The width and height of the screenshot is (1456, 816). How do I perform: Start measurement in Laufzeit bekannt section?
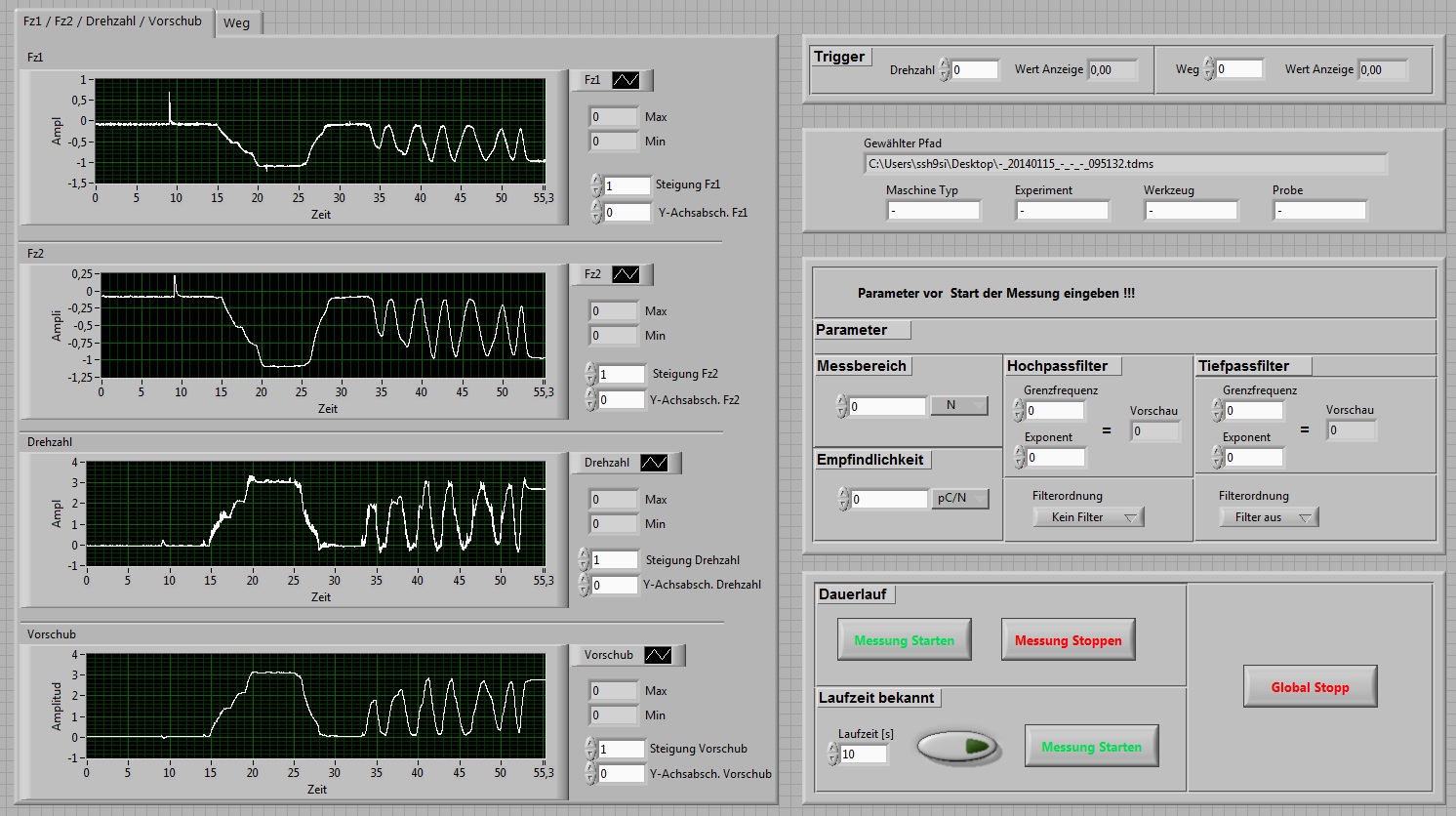[x=1091, y=747]
